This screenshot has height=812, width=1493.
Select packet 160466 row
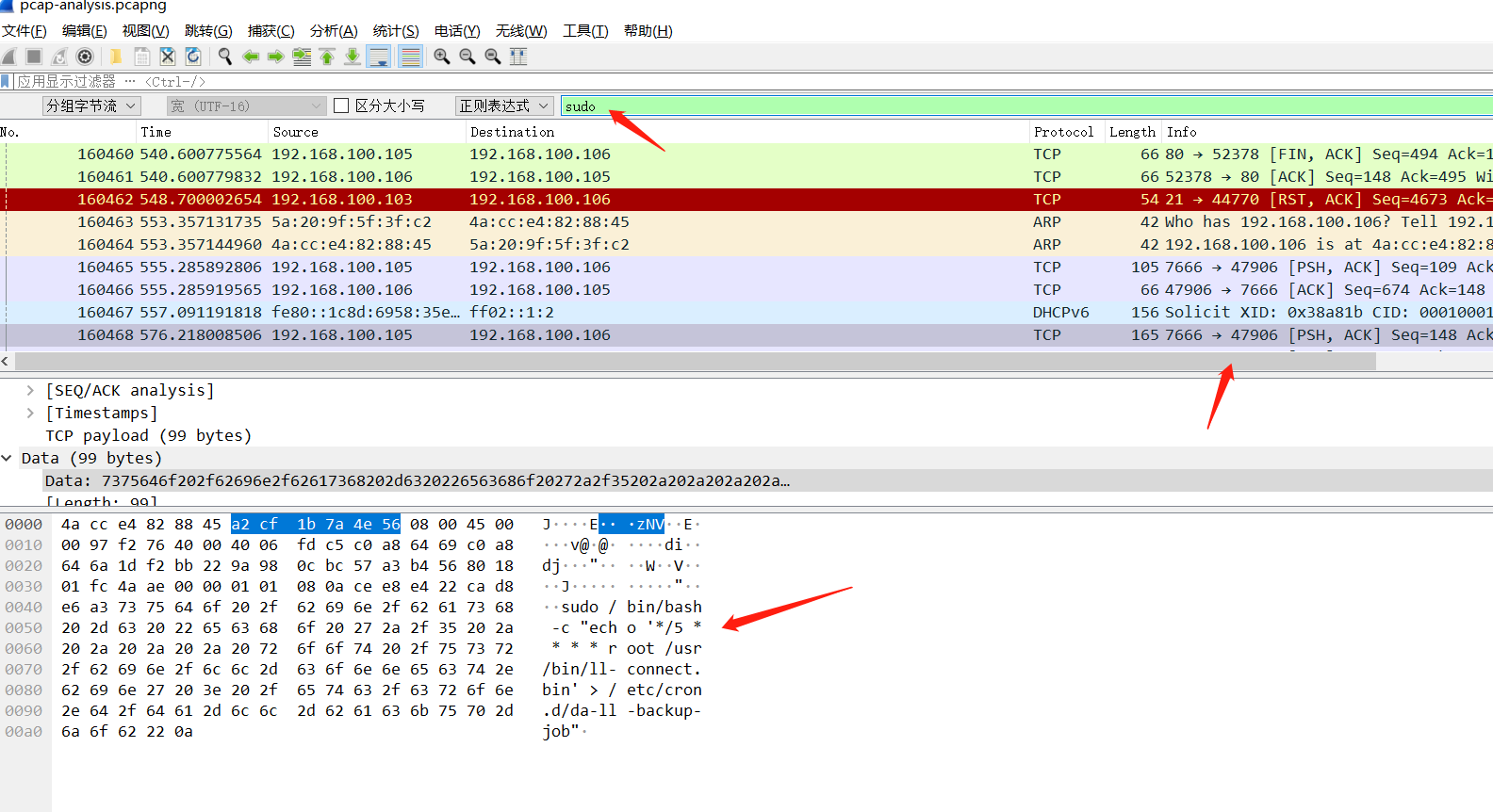tap(746, 290)
